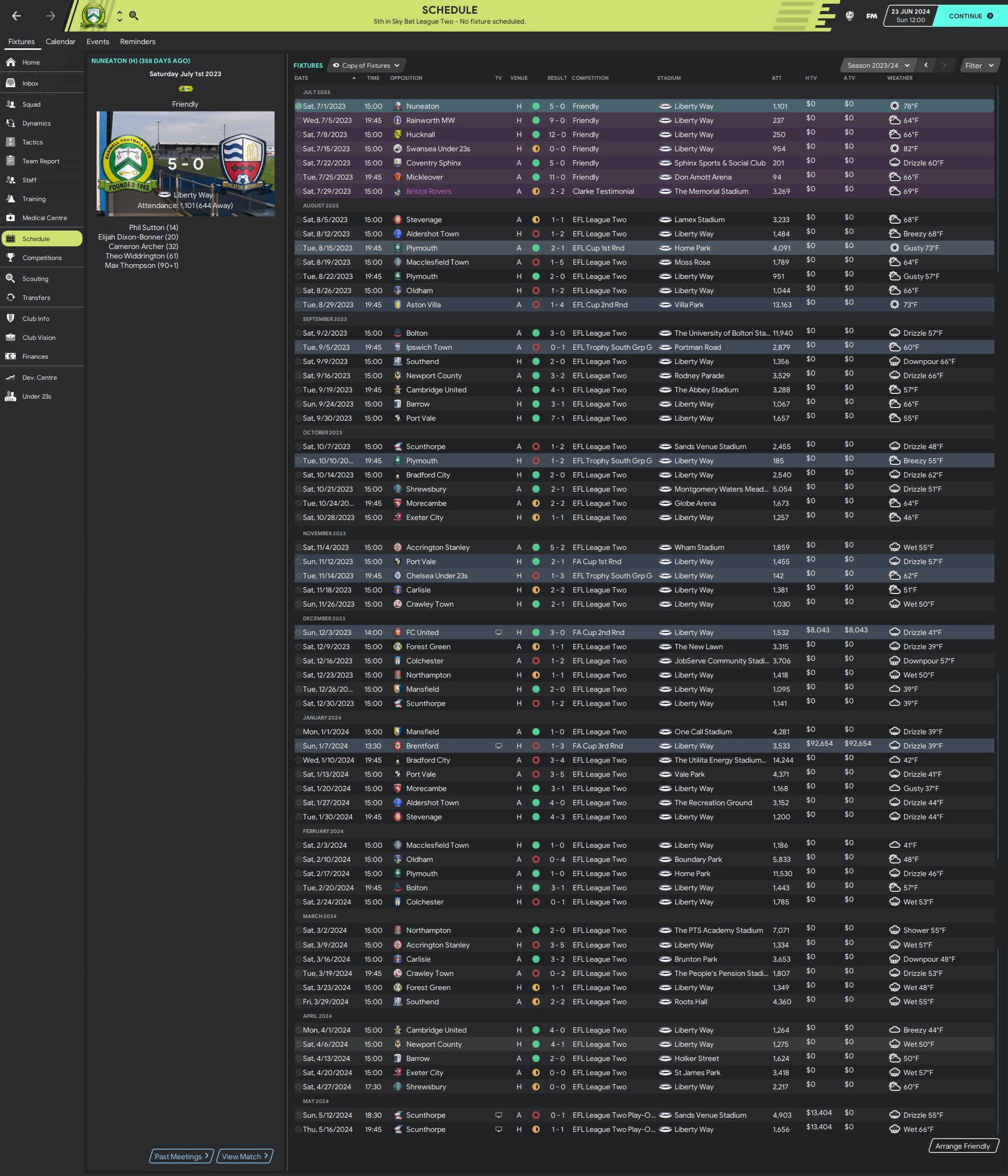Click TV icon on FC United row

499,632
